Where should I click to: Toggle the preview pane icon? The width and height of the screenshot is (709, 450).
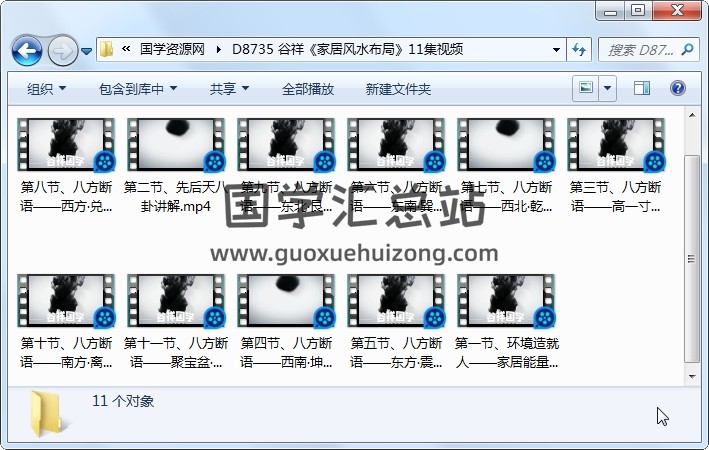tap(642, 89)
